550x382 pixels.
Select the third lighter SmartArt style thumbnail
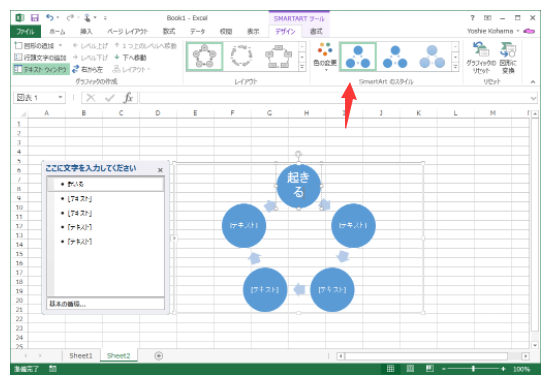click(432, 56)
